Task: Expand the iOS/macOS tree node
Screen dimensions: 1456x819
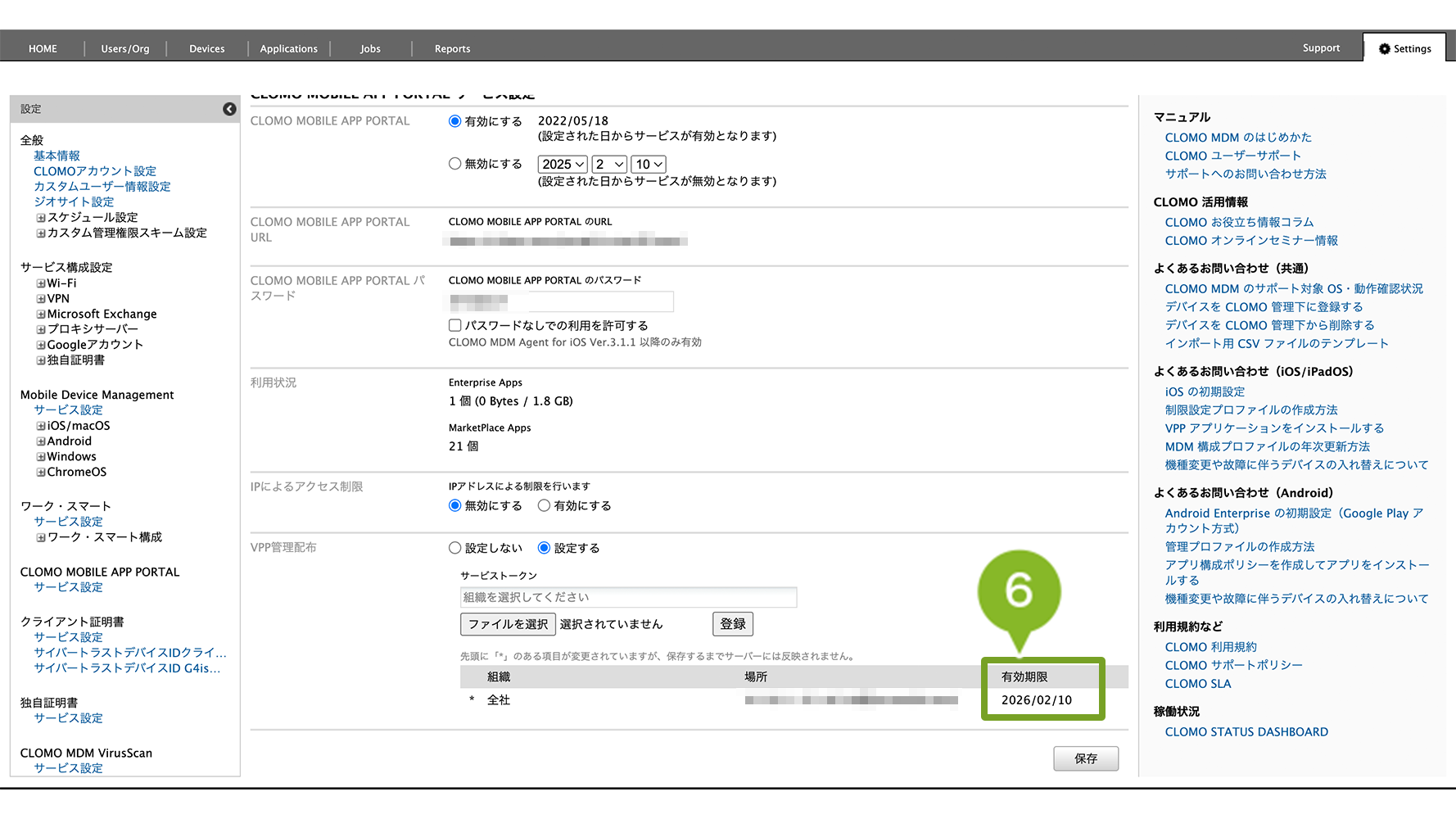Action: click(x=41, y=426)
